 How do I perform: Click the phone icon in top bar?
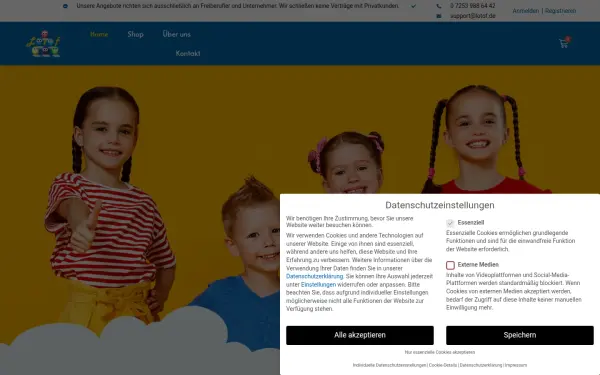439,6
